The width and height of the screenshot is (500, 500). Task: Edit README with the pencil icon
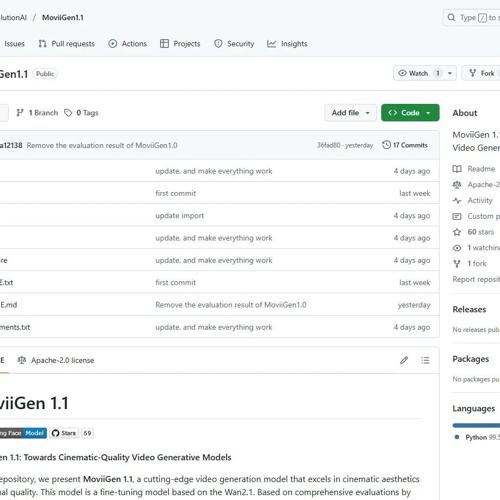click(404, 360)
